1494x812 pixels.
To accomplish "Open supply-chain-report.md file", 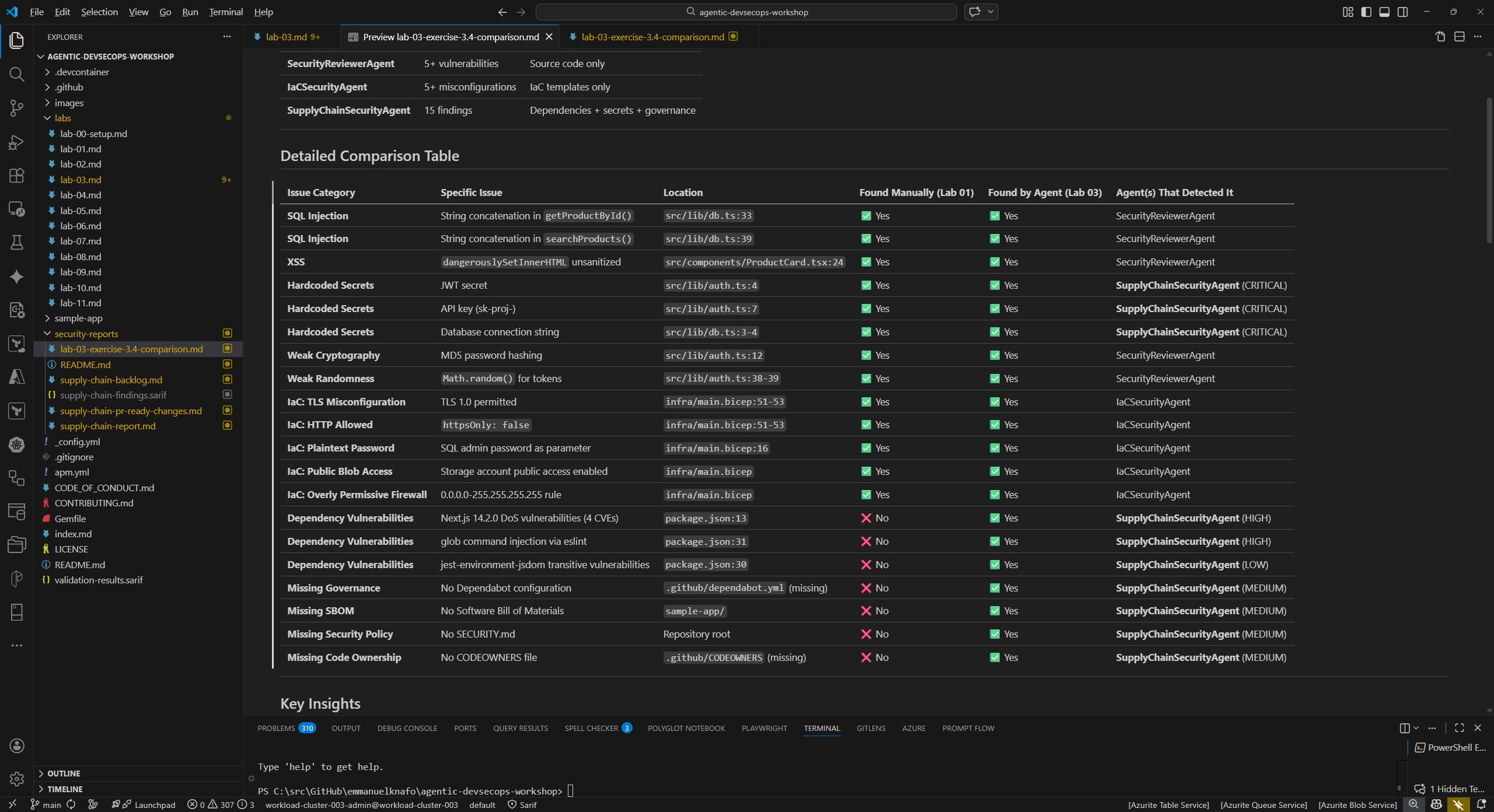I will [107, 426].
